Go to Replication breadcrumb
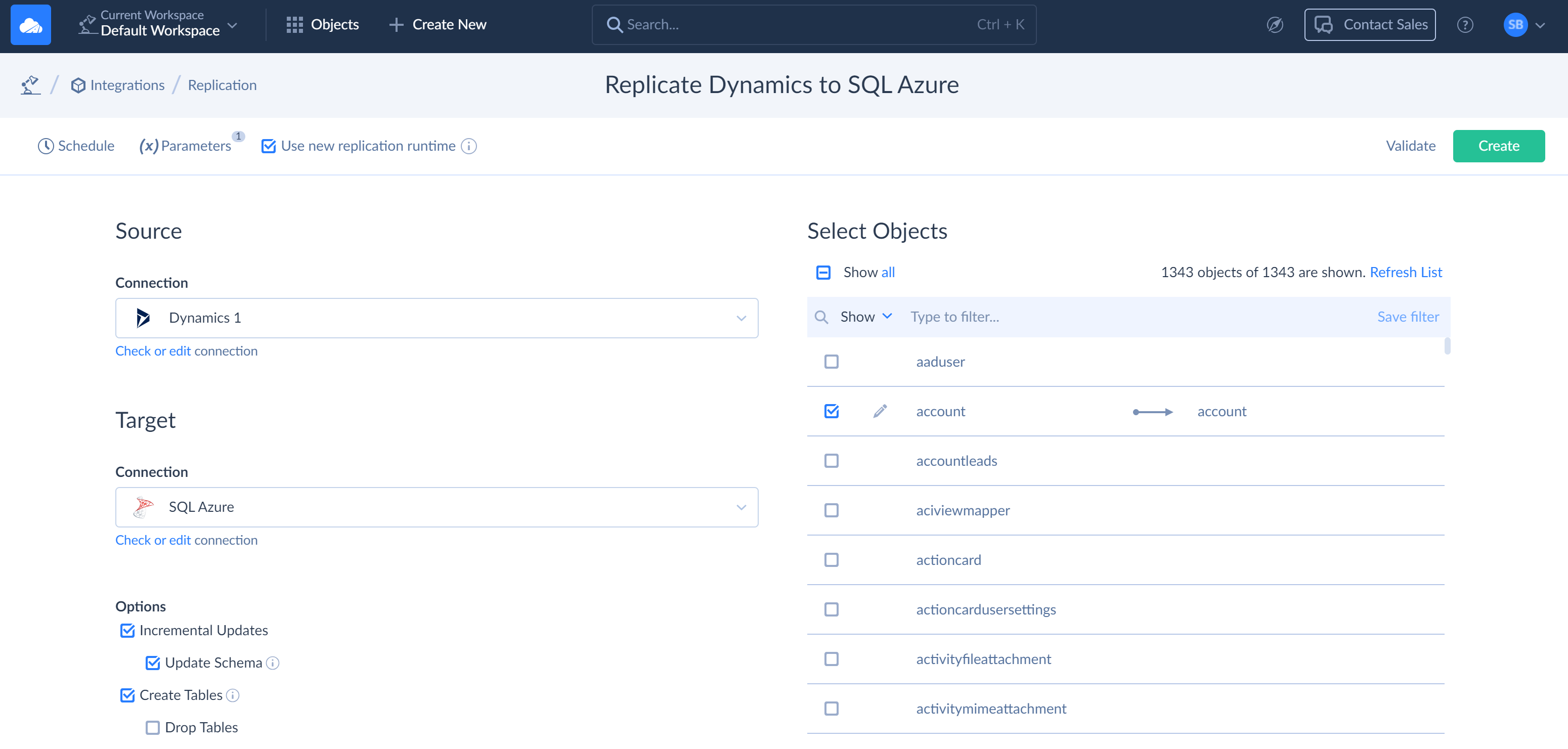1568x749 pixels. (x=222, y=85)
